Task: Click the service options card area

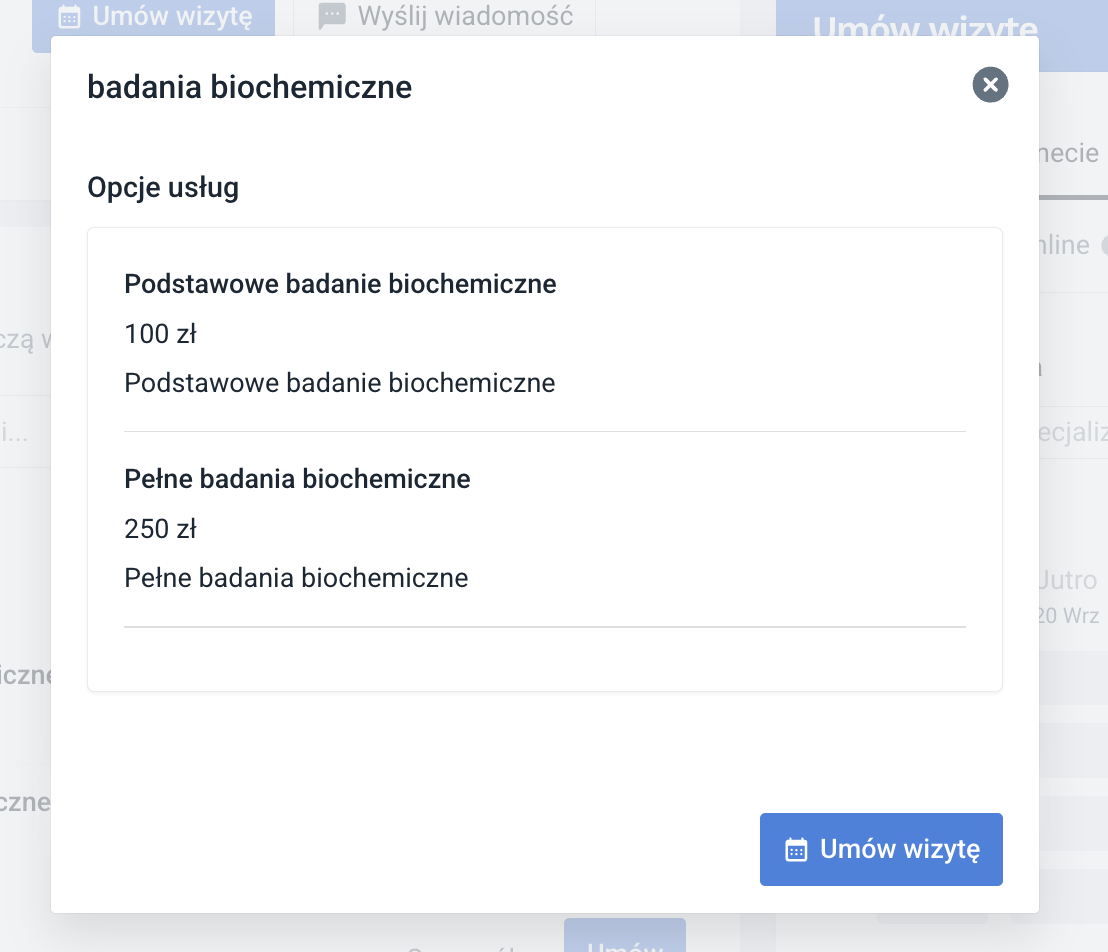Action: pos(545,458)
